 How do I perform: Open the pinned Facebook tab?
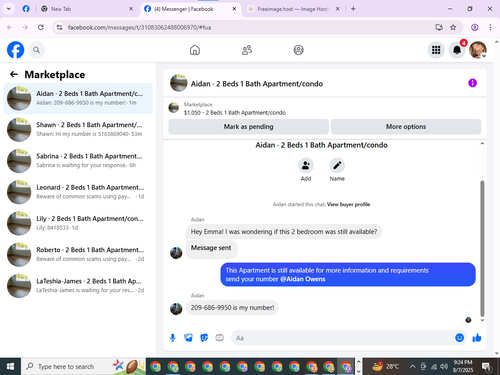(x=26, y=9)
